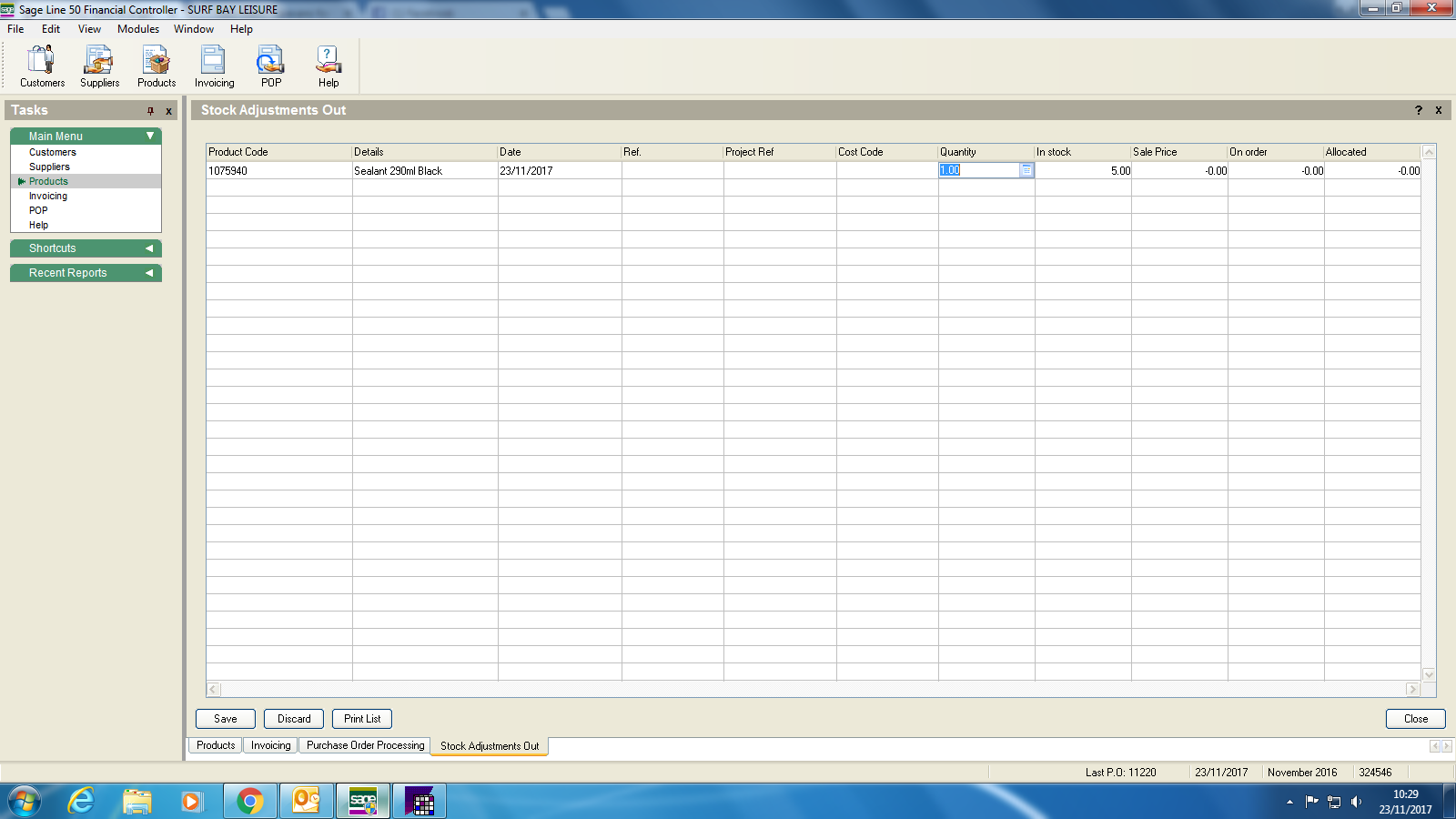Image resolution: width=1456 pixels, height=819 pixels.
Task: Click the Print List button
Action: [x=362, y=719]
